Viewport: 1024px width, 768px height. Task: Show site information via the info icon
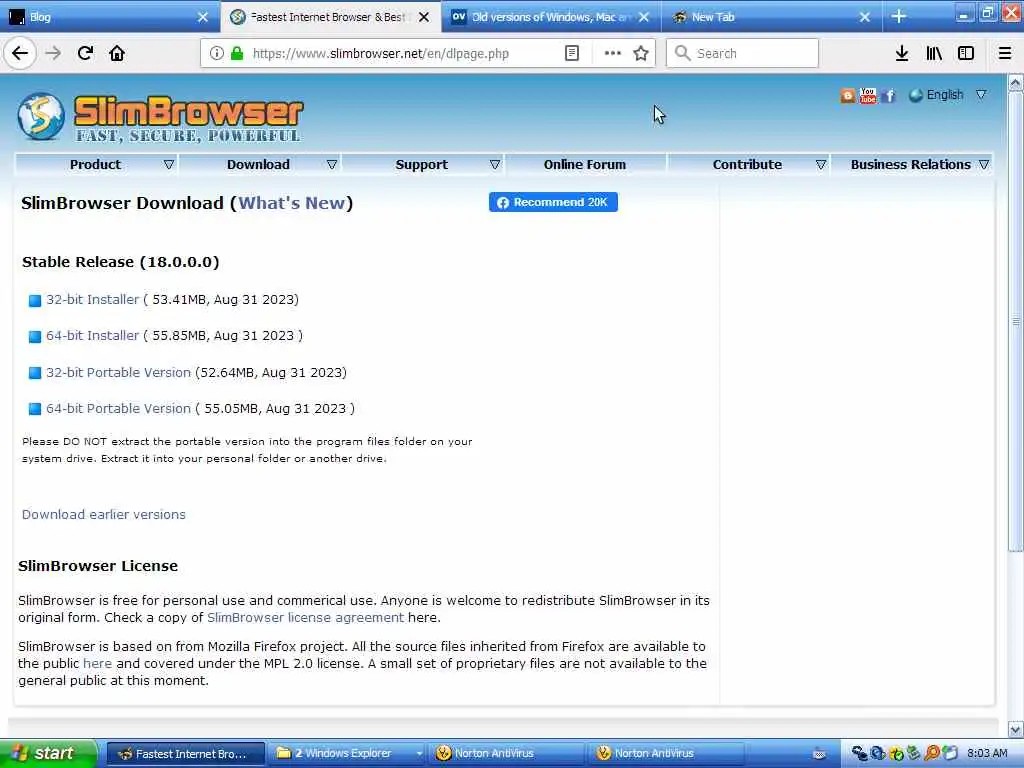coord(216,54)
